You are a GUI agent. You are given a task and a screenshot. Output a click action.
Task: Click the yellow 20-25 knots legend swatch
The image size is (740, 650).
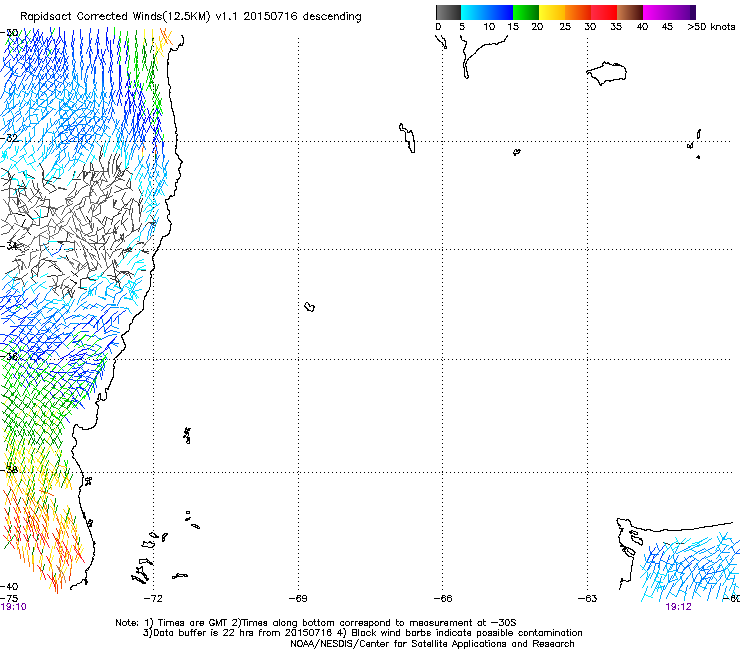tap(552, 12)
